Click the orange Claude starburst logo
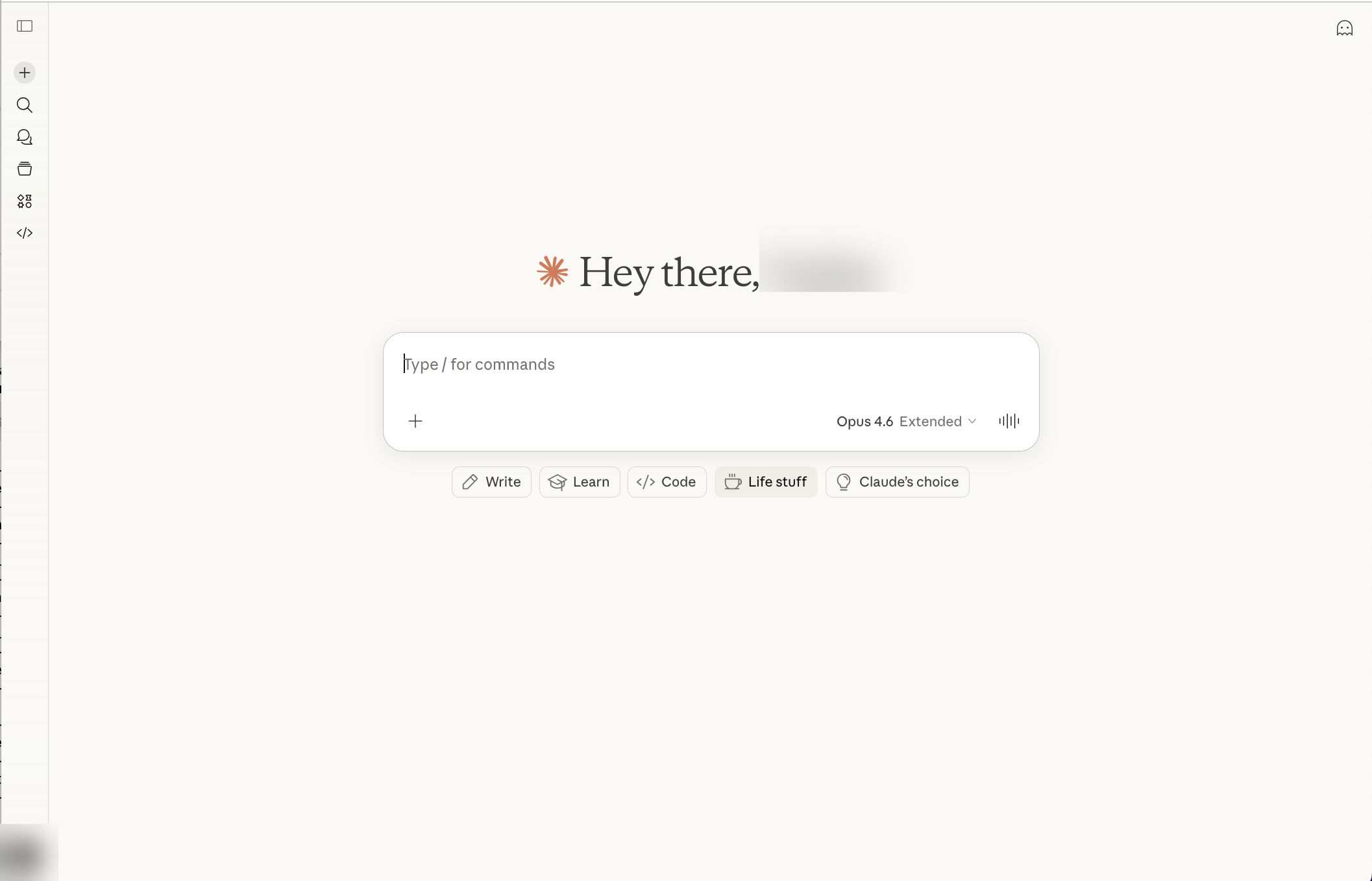1372x881 pixels. click(553, 271)
